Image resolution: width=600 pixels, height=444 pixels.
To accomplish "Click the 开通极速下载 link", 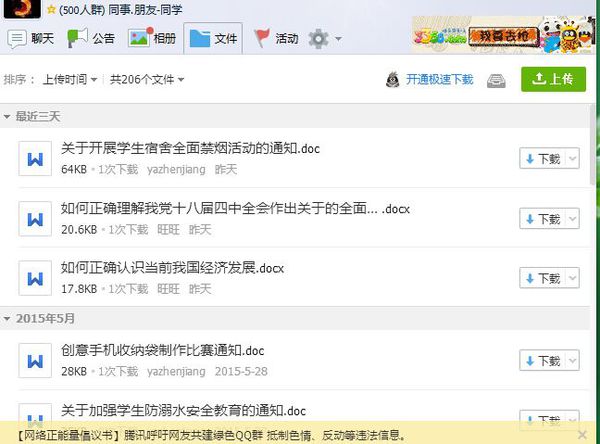I will click(439, 79).
